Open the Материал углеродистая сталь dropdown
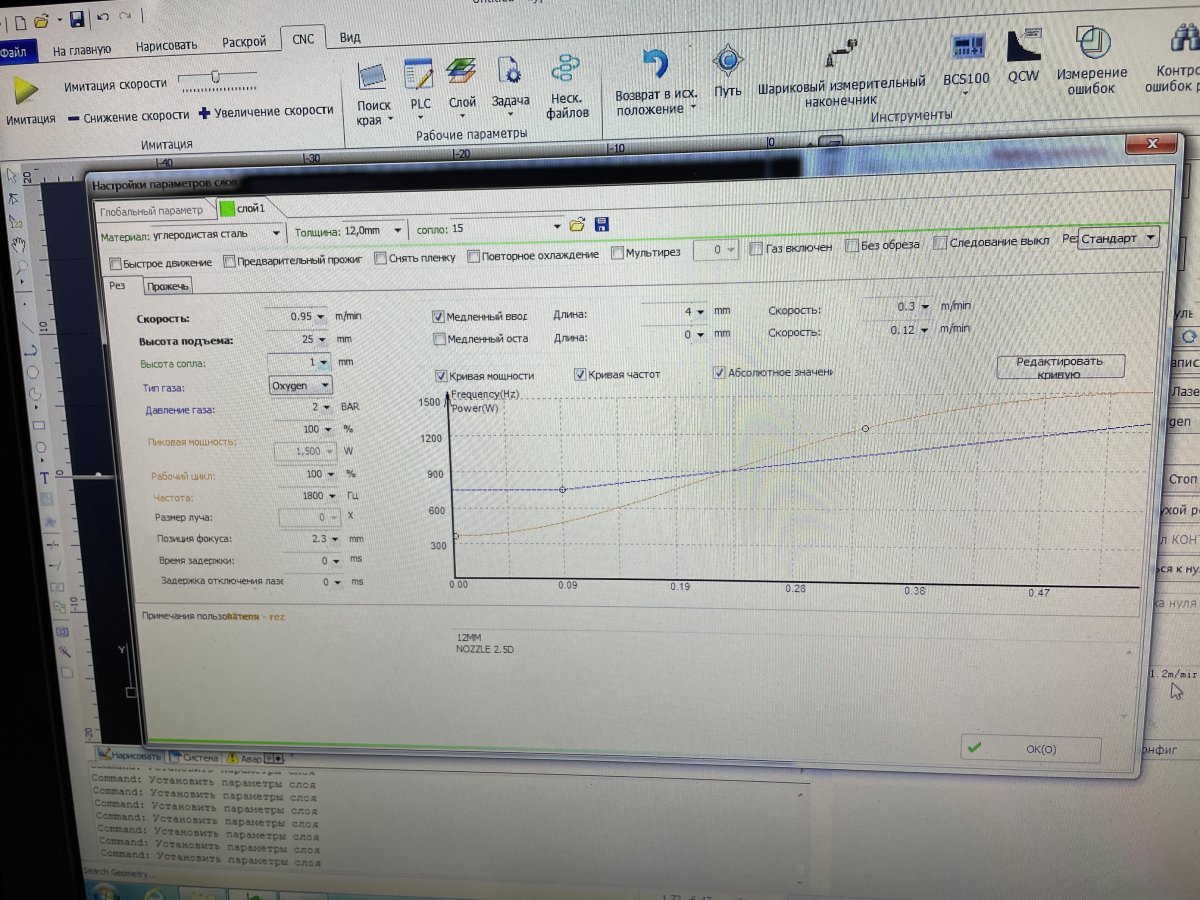1200x900 pixels. 277,234
